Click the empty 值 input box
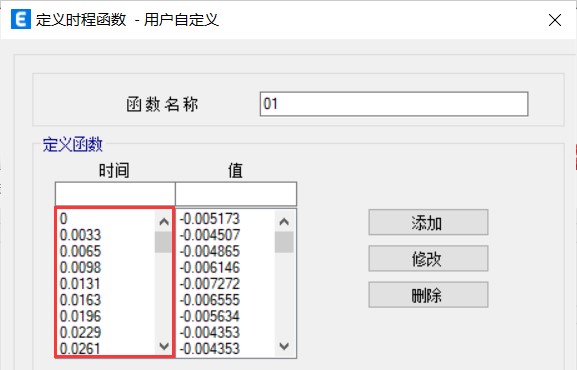 (236, 194)
